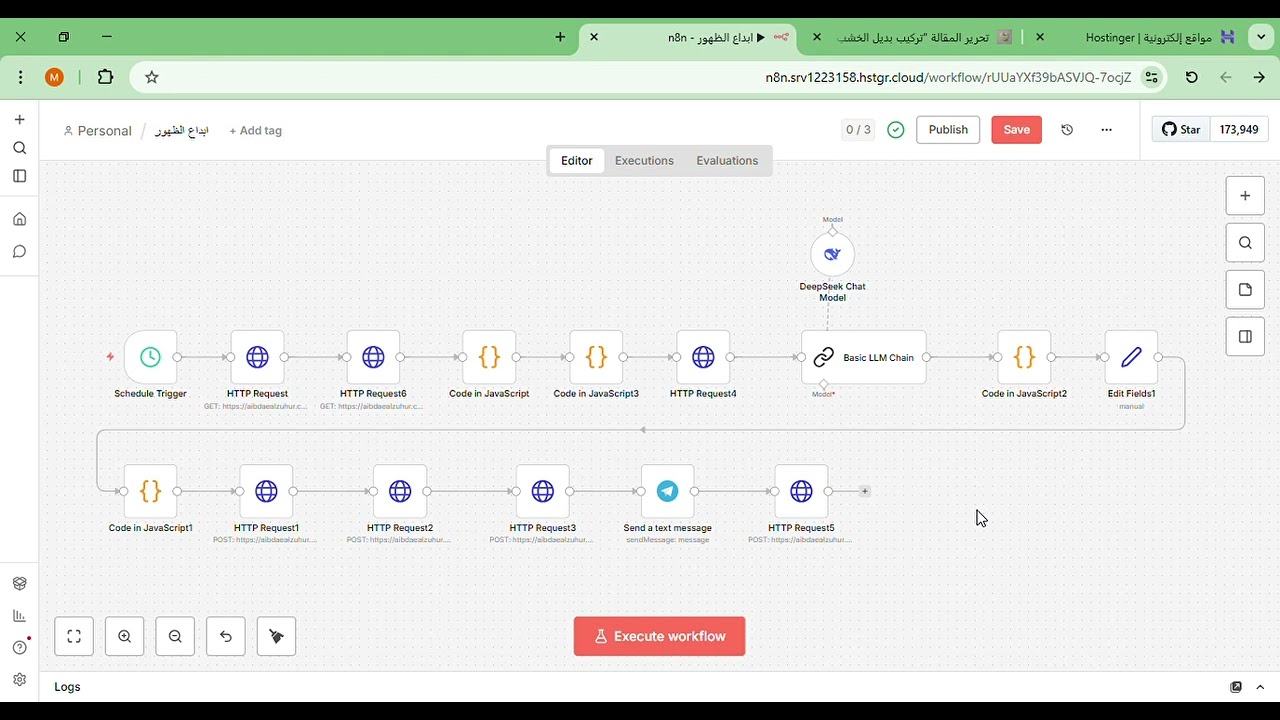Expand the browser tab search dropdown
This screenshot has width=1280, height=720.
pos(1262,37)
